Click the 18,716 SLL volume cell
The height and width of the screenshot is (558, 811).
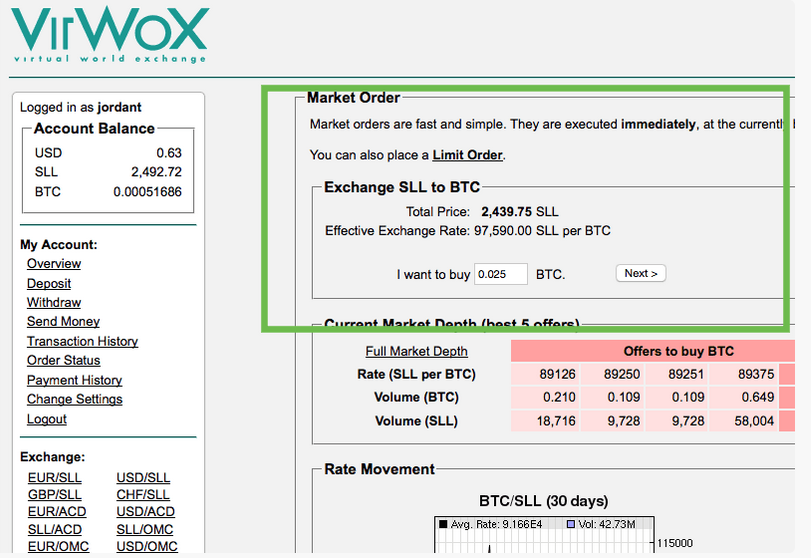pyautogui.click(x=545, y=421)
